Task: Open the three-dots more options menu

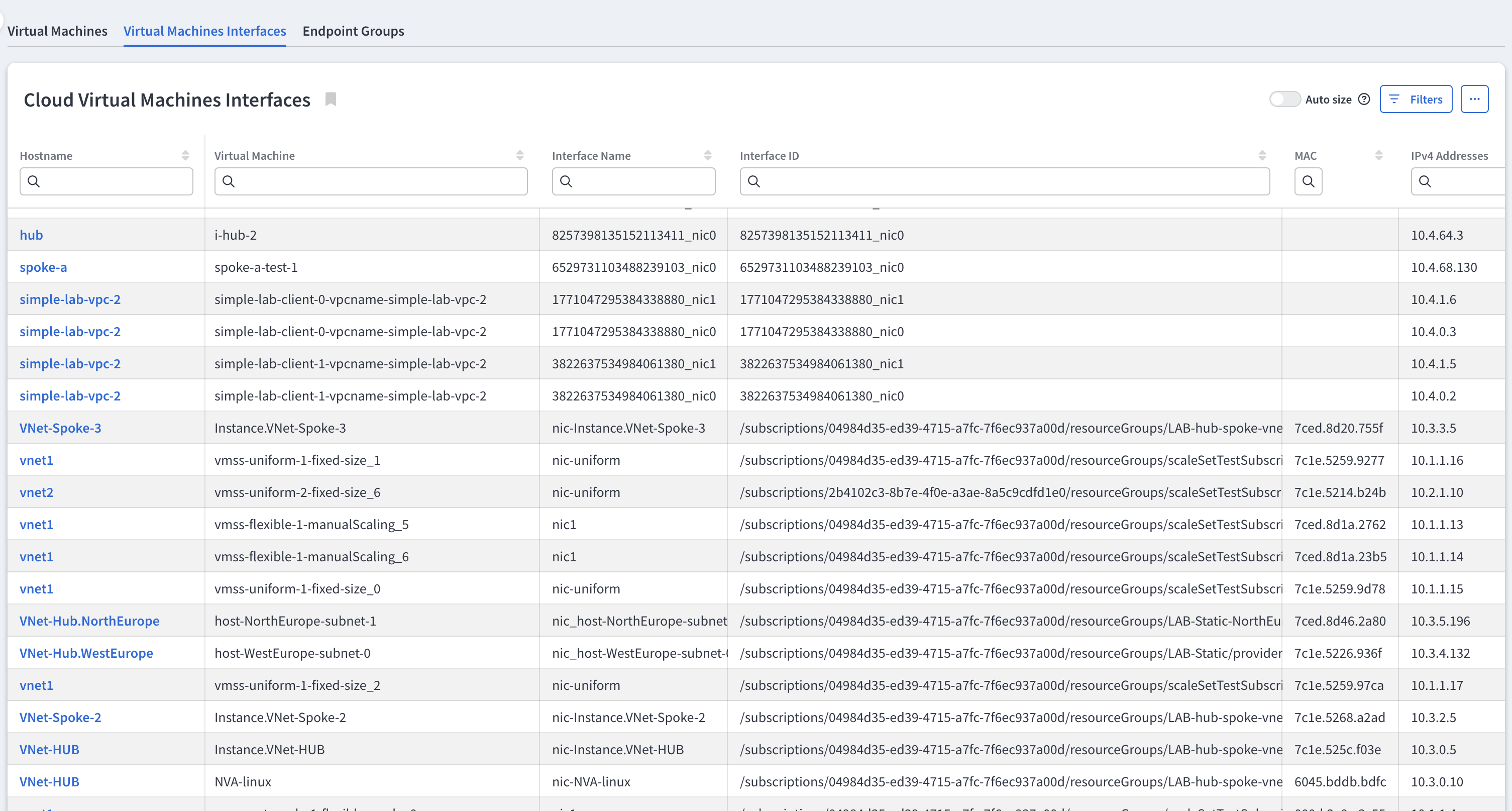Action: 1474,99
